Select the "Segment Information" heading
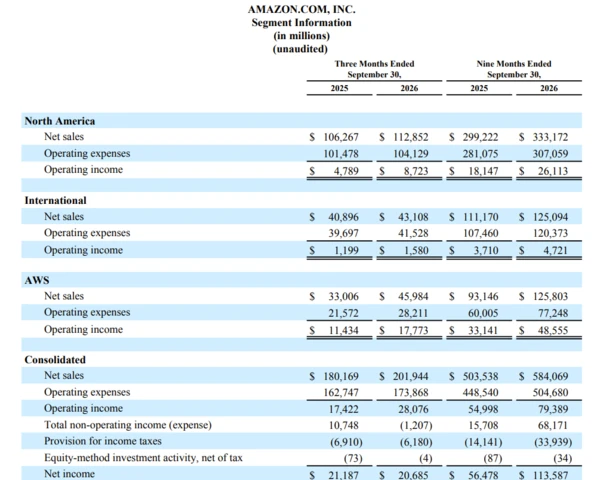The height and width of the screenshot is (480, 600). [301, 23]
